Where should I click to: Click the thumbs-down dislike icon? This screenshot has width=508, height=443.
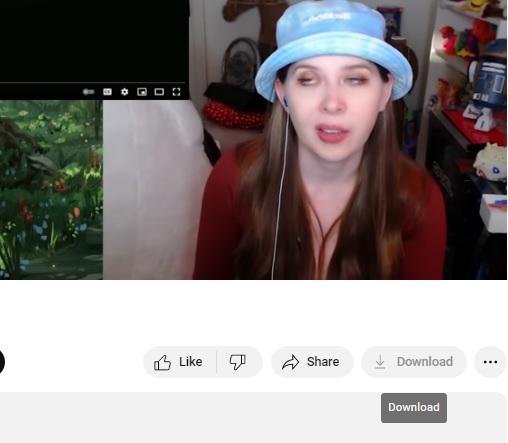(238, 362)
